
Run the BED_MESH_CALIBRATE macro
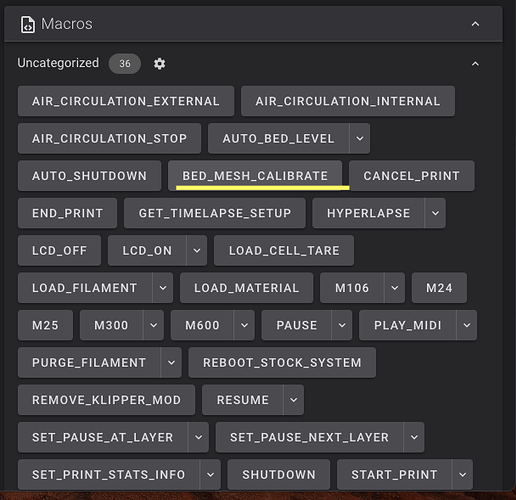(x=255, y=176)
